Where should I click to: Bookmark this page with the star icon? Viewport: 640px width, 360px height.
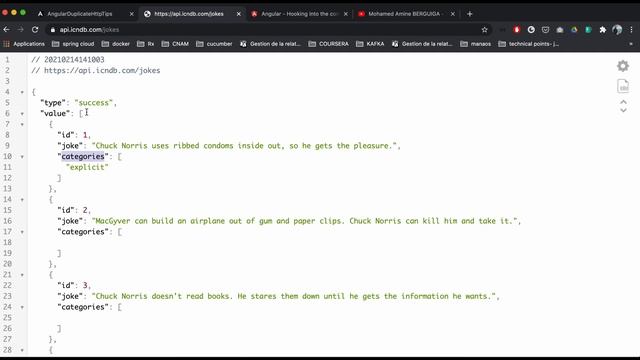click(484, 30)
